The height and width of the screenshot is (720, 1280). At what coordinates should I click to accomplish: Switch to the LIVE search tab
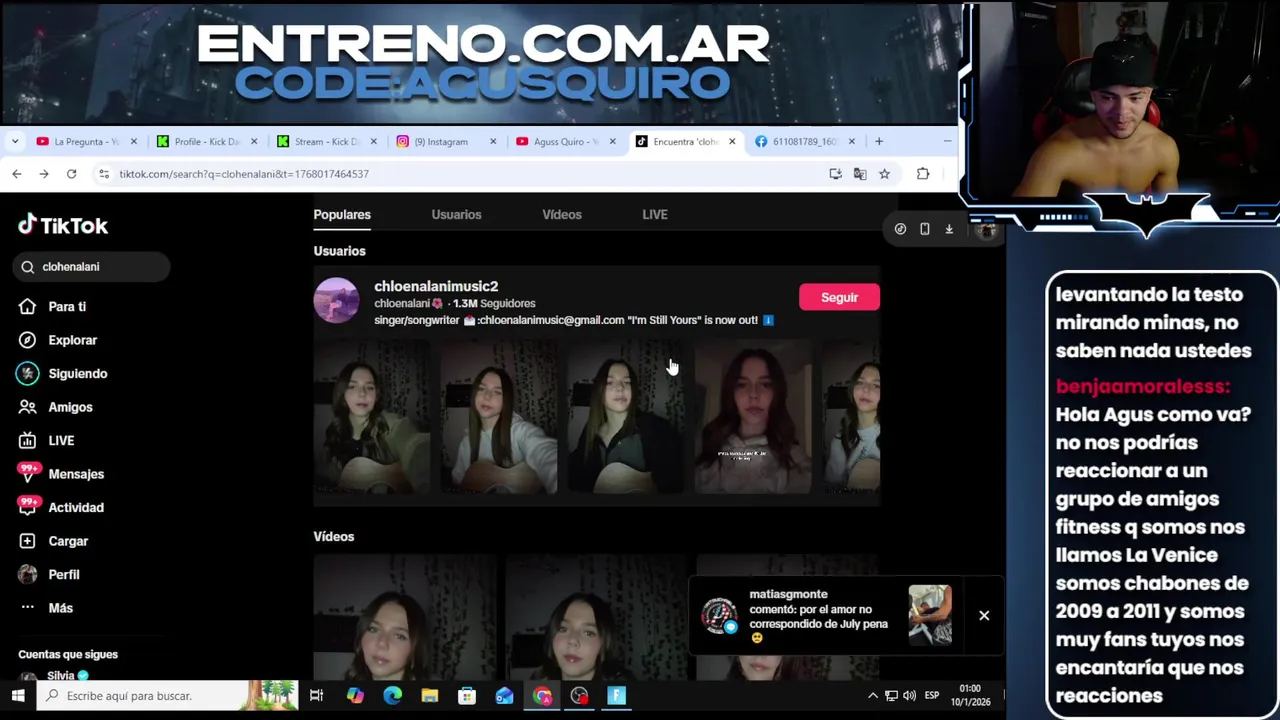[x=655, y=215]
